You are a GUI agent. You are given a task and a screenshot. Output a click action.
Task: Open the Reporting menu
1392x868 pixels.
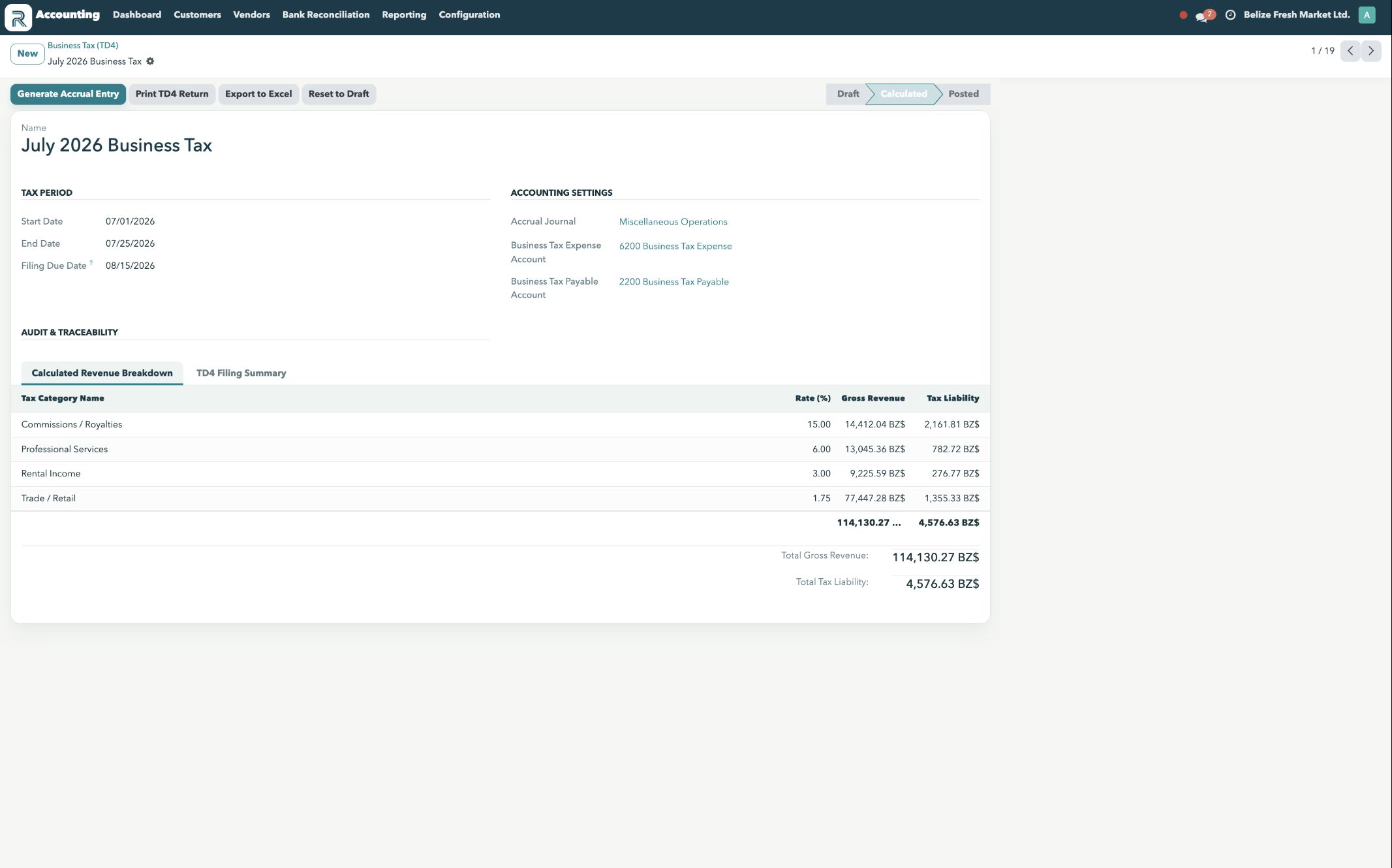click(404, 15)
